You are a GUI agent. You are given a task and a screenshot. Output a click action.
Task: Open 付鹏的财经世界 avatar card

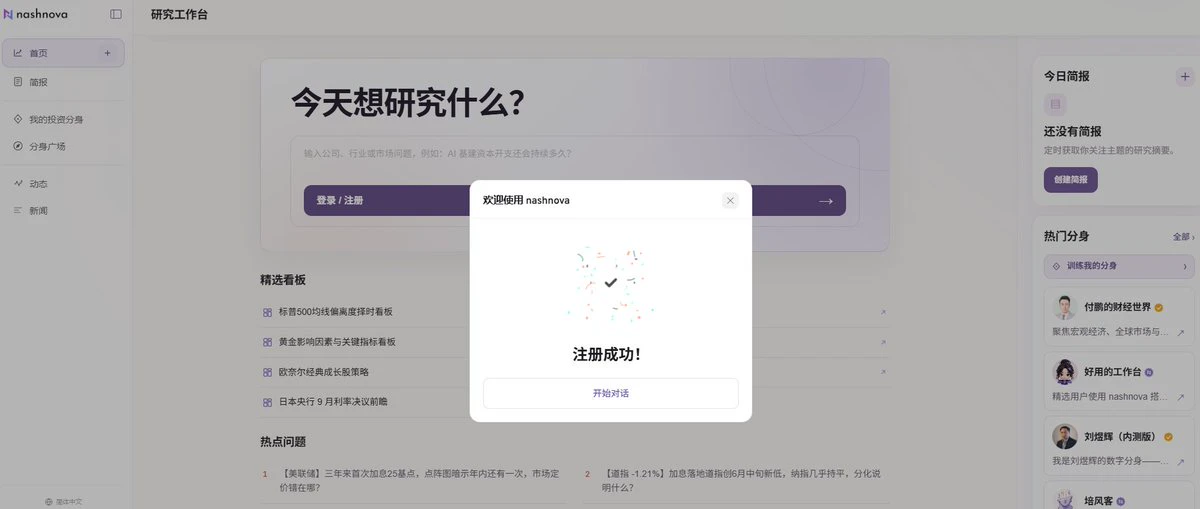[1119, 317]
